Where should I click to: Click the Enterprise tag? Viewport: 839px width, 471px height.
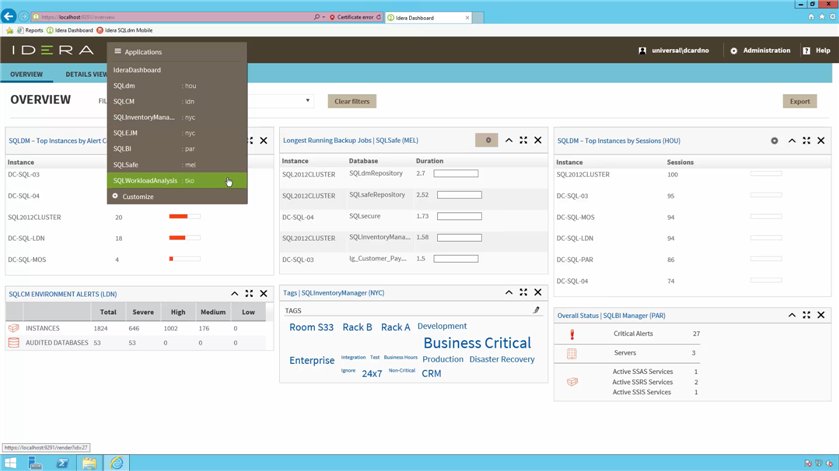pos(312,360)
